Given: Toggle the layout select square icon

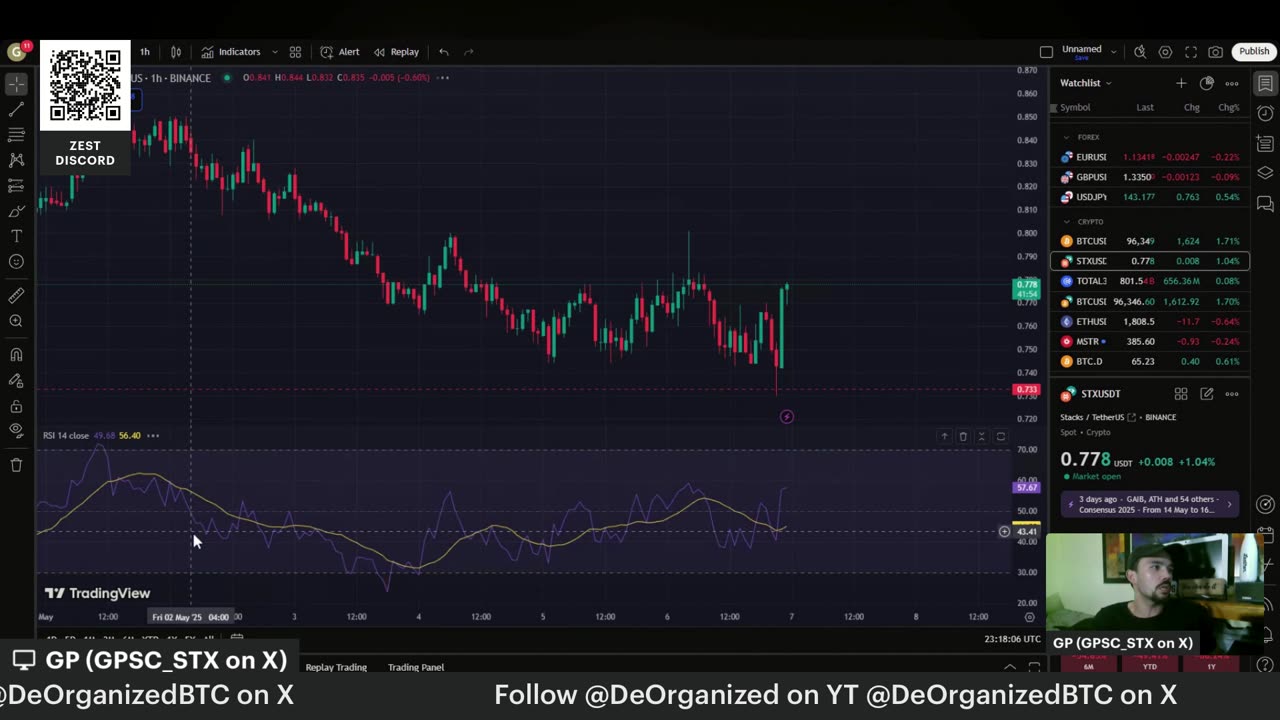Looking at the screenshot, I should (x=1046, y=52).
